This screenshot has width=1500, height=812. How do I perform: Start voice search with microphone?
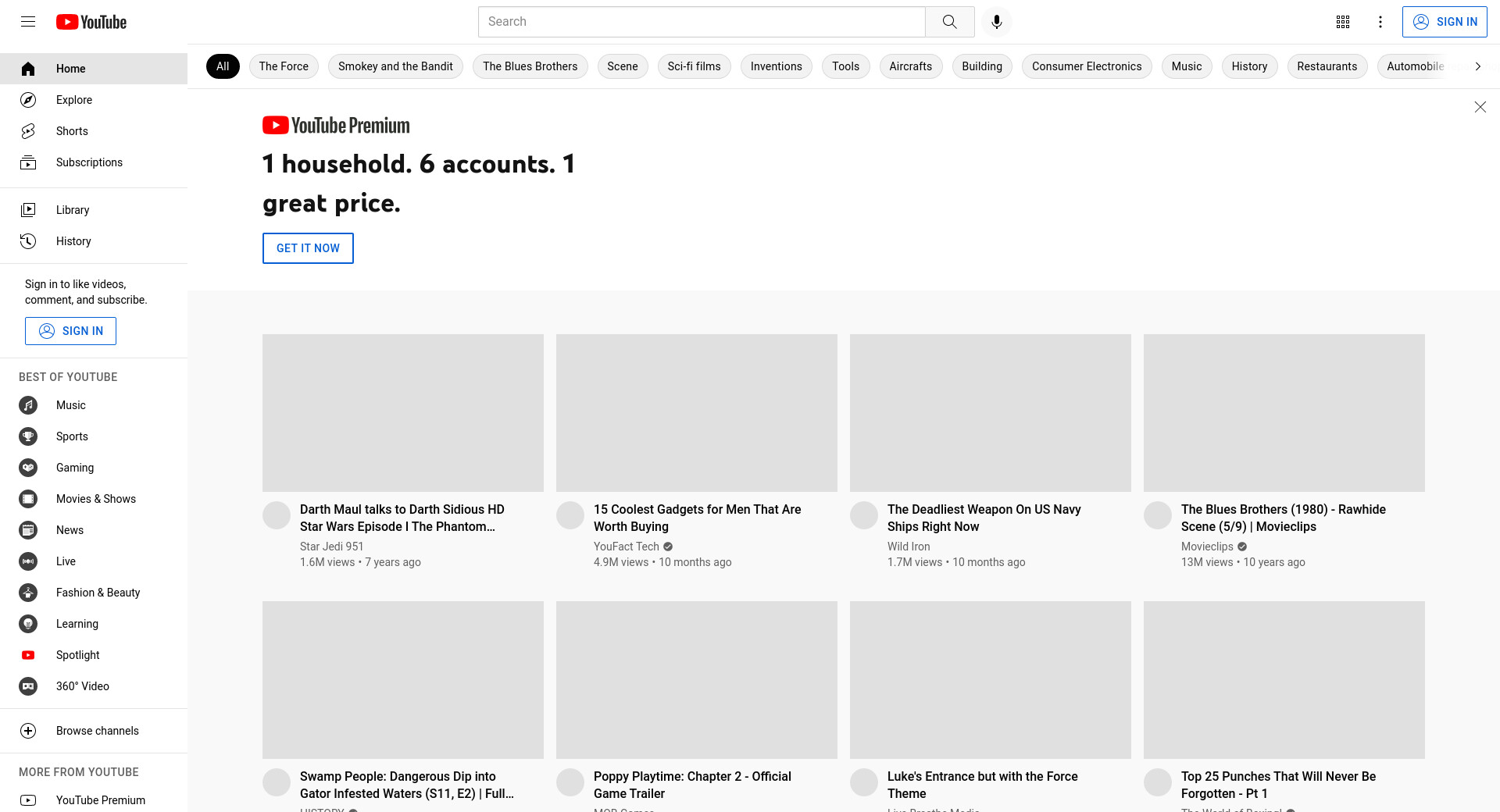point(996,22)
